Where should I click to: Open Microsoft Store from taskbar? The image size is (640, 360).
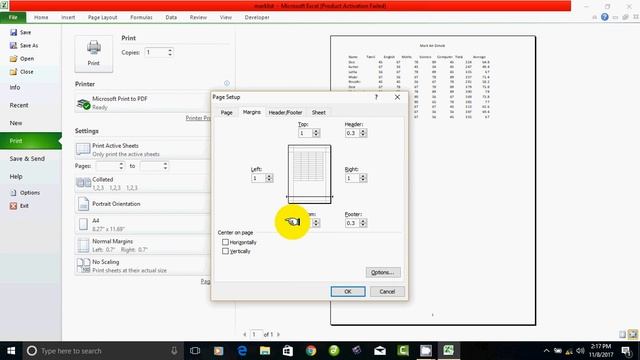(x=288, y=351)
